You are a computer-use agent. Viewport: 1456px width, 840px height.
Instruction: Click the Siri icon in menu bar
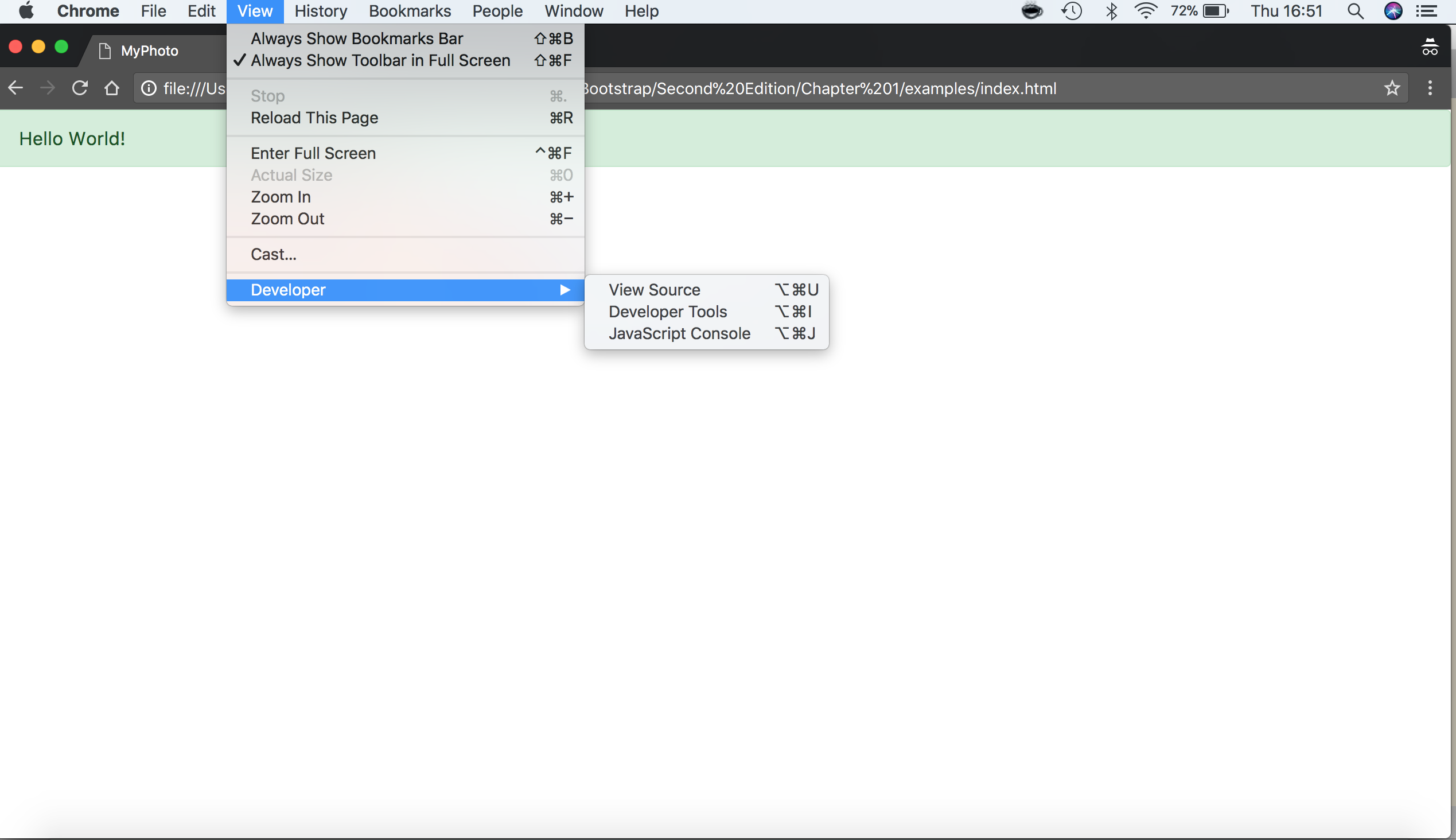click(1393, 11)
